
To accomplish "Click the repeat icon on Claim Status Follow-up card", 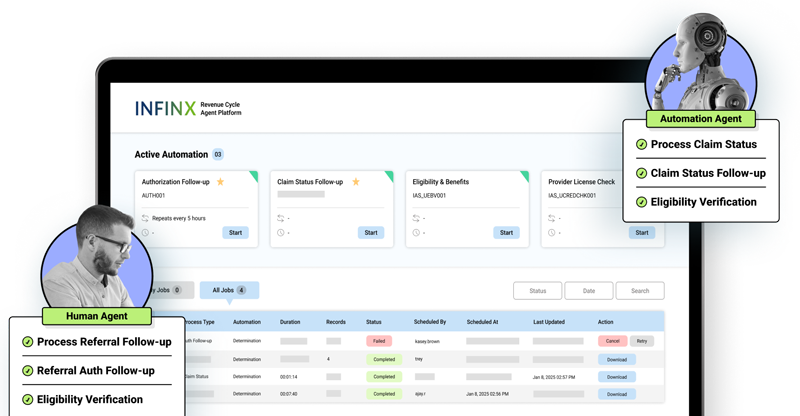I will 281,218.
